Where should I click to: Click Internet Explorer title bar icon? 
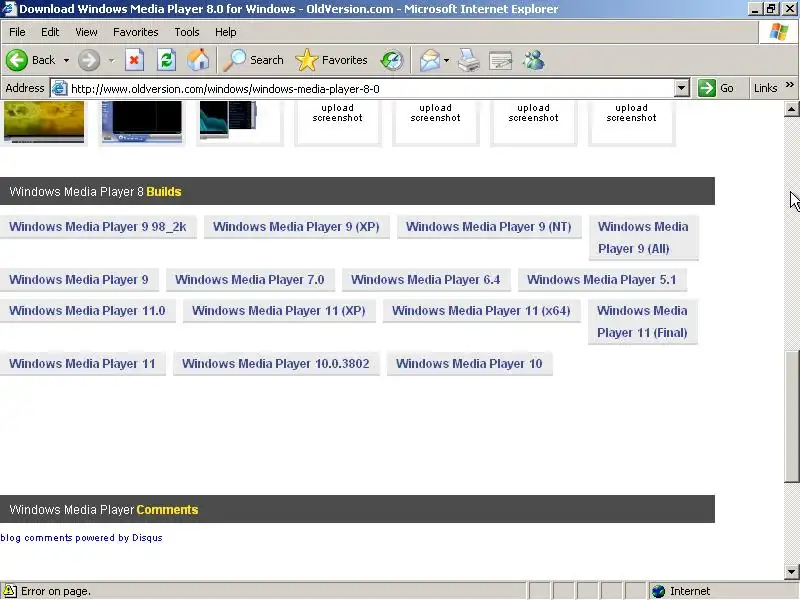click(9, 9)
